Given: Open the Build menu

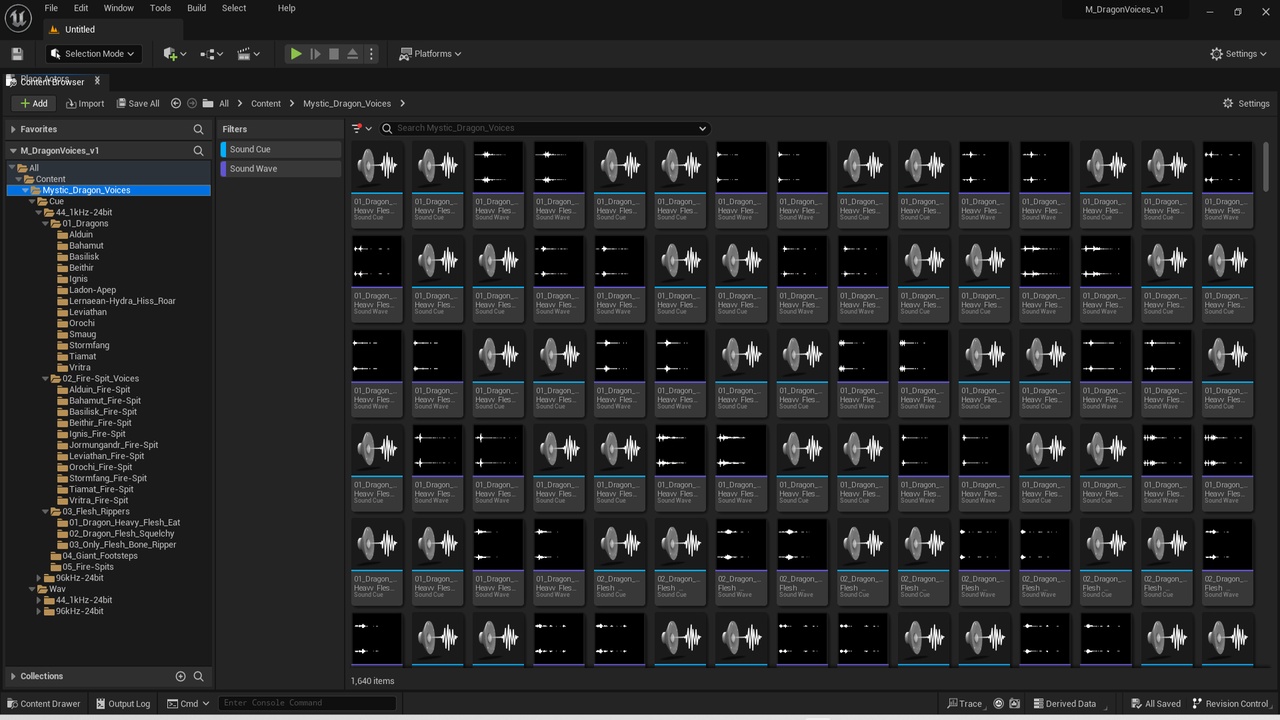Looking at the screenshot, I should (197, 8).
